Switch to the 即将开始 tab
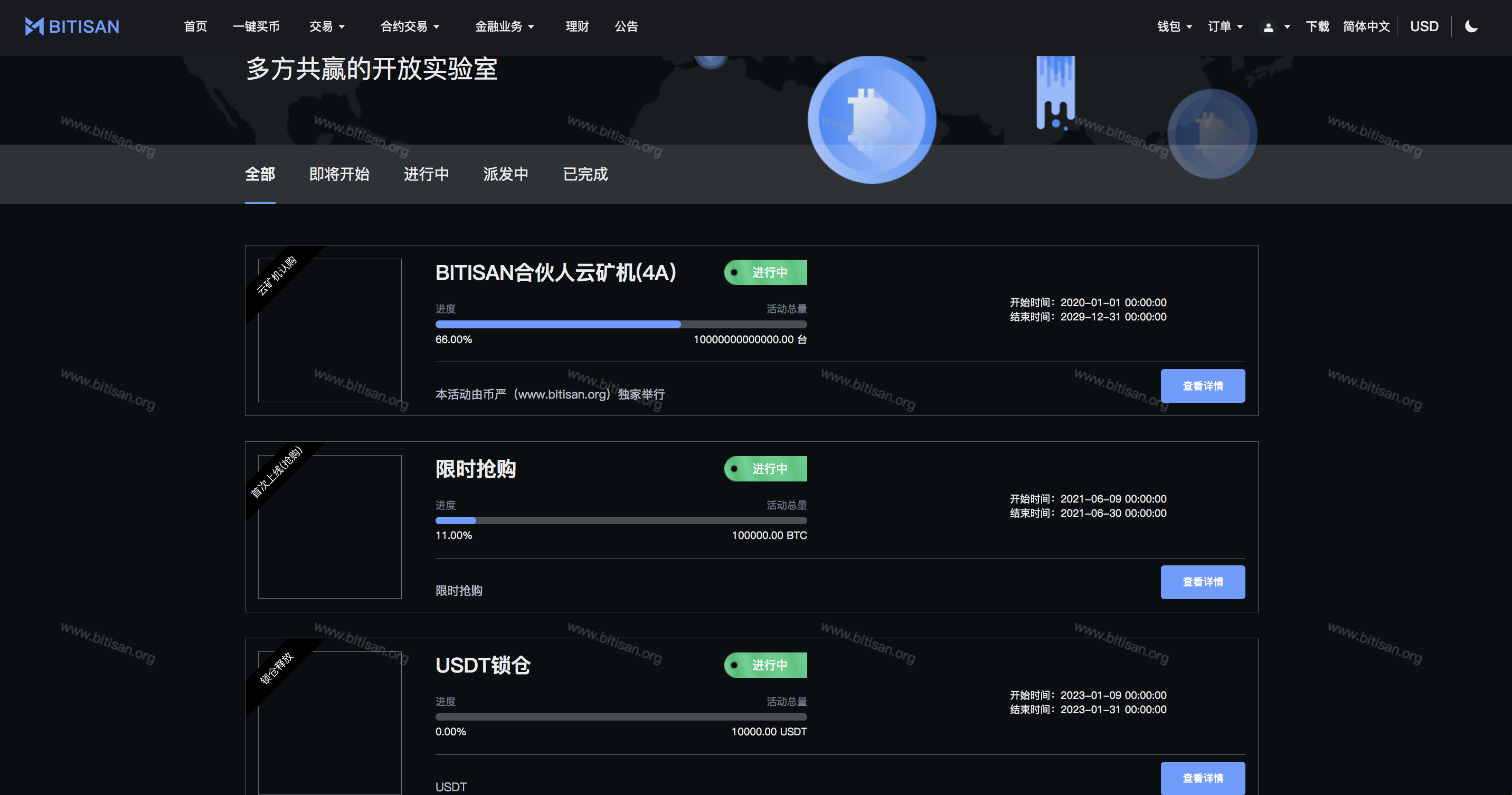1512x795 pixels. [339, 174]
